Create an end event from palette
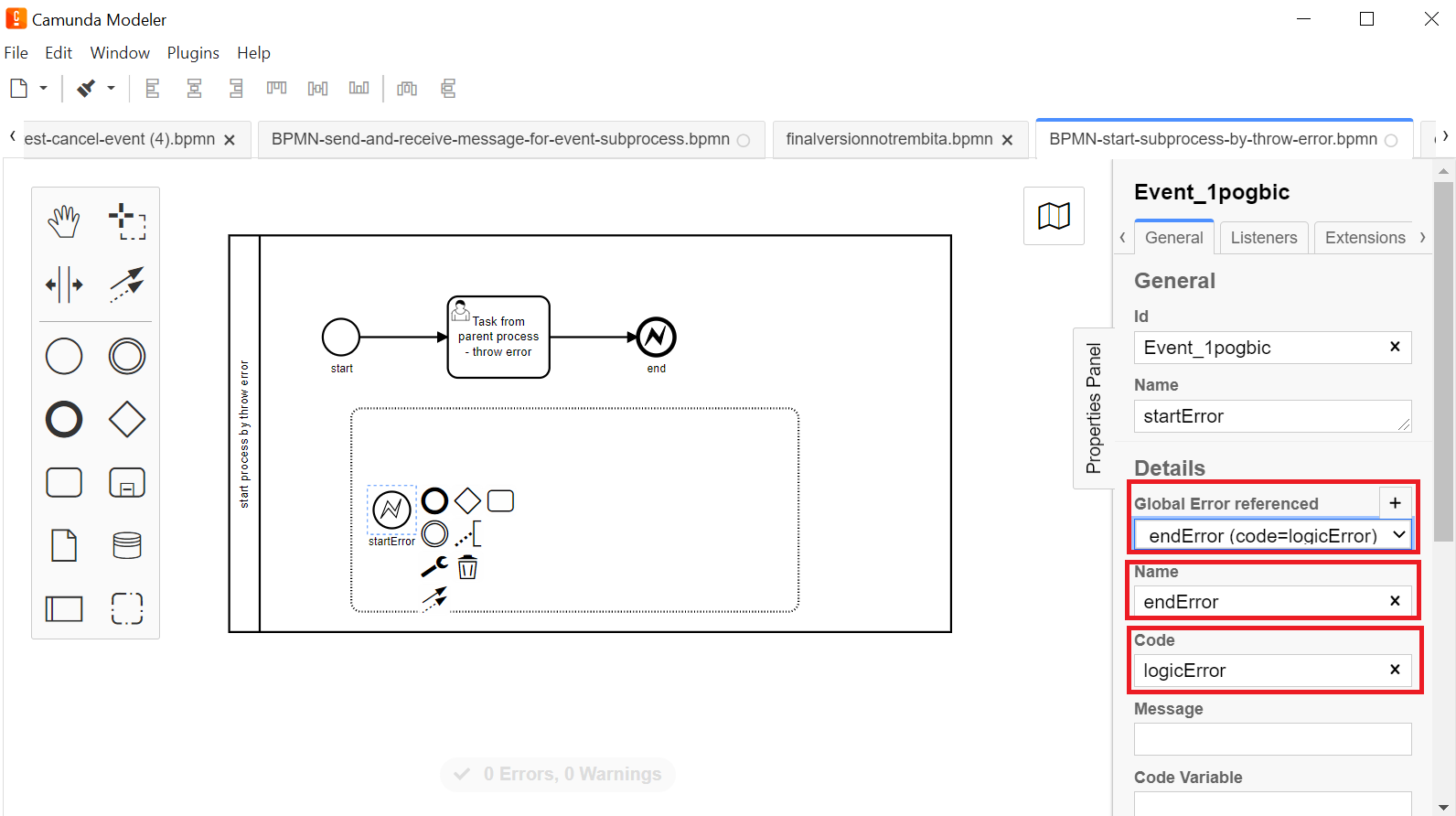 [x=64, y=419]
